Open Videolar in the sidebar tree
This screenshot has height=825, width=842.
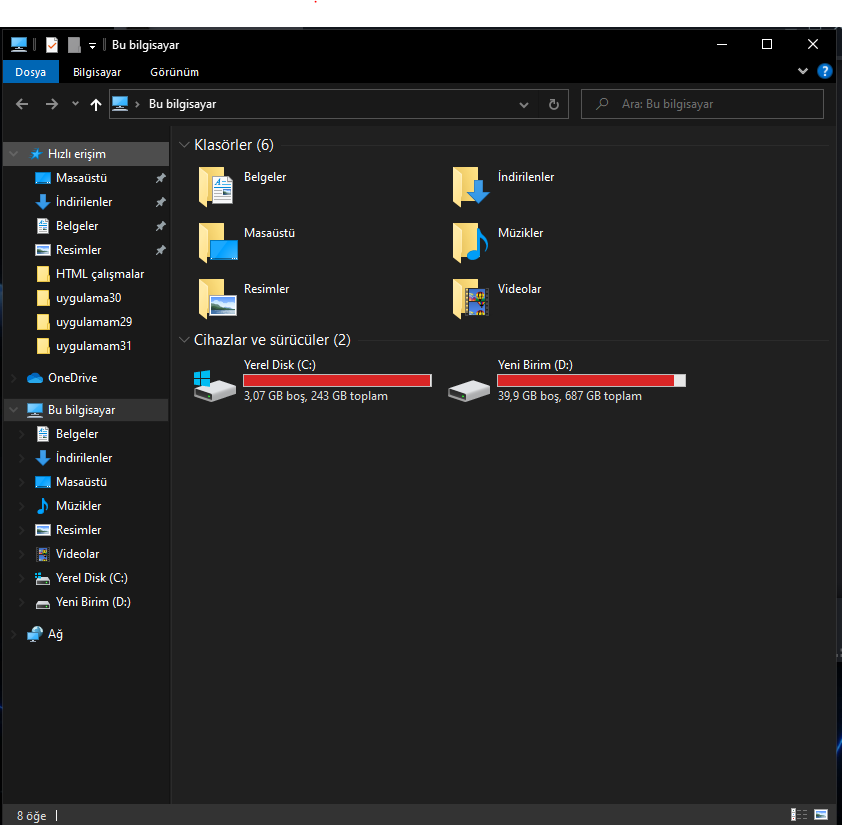77,554
